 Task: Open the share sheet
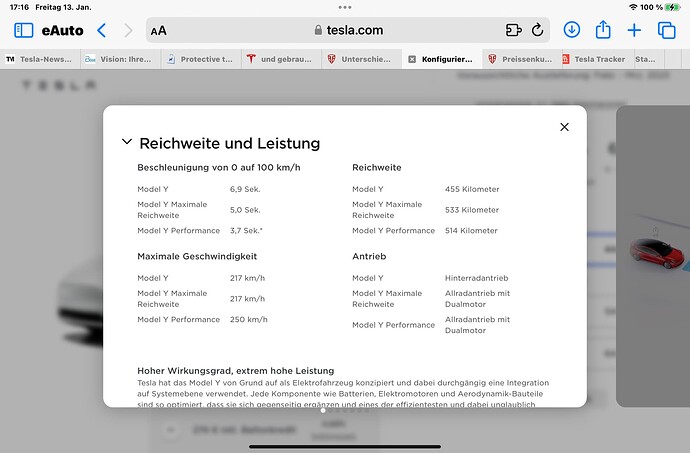[x=603, y=29]
